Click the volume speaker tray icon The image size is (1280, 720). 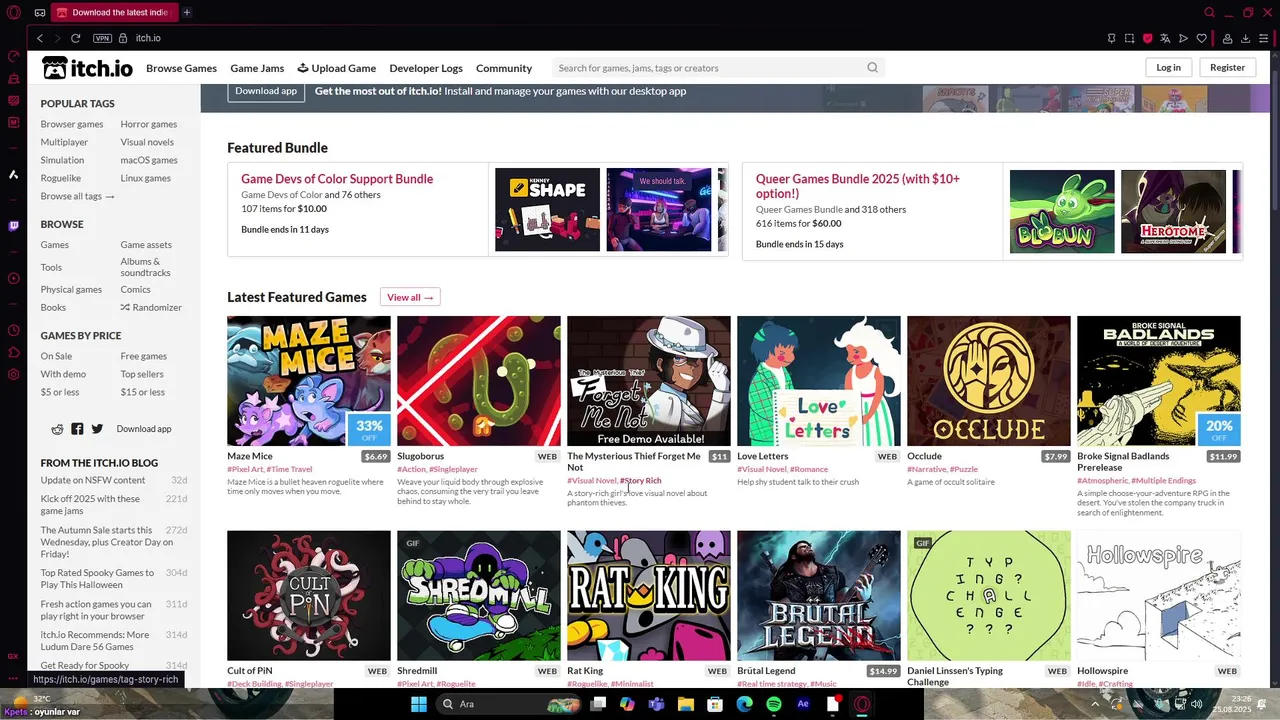[1197, 704]
